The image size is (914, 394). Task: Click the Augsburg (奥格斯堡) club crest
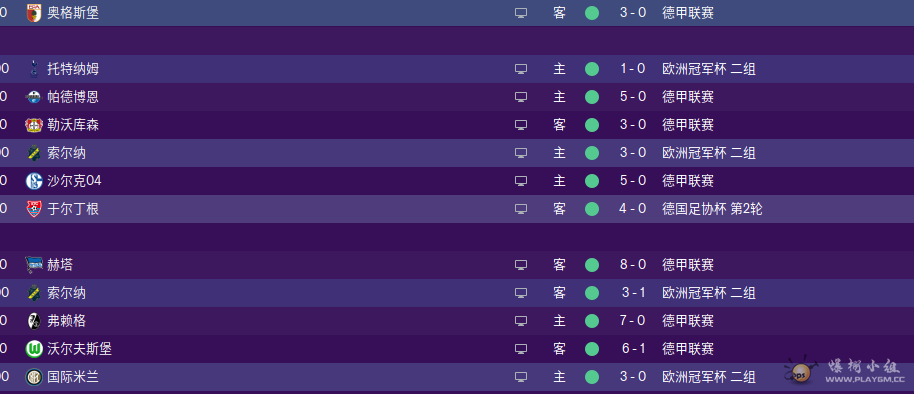(x=34, y=13)
